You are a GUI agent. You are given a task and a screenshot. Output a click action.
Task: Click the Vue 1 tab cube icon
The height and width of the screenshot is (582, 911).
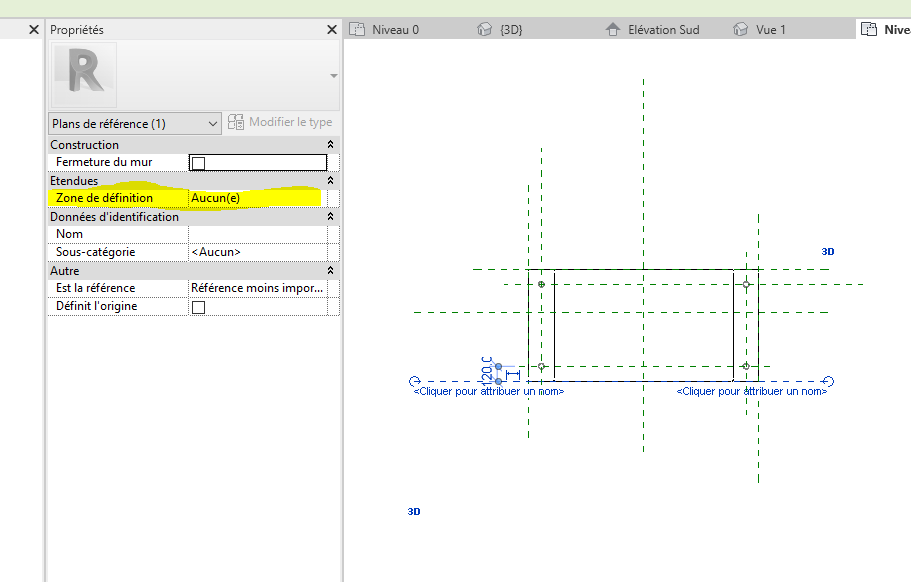741,29
